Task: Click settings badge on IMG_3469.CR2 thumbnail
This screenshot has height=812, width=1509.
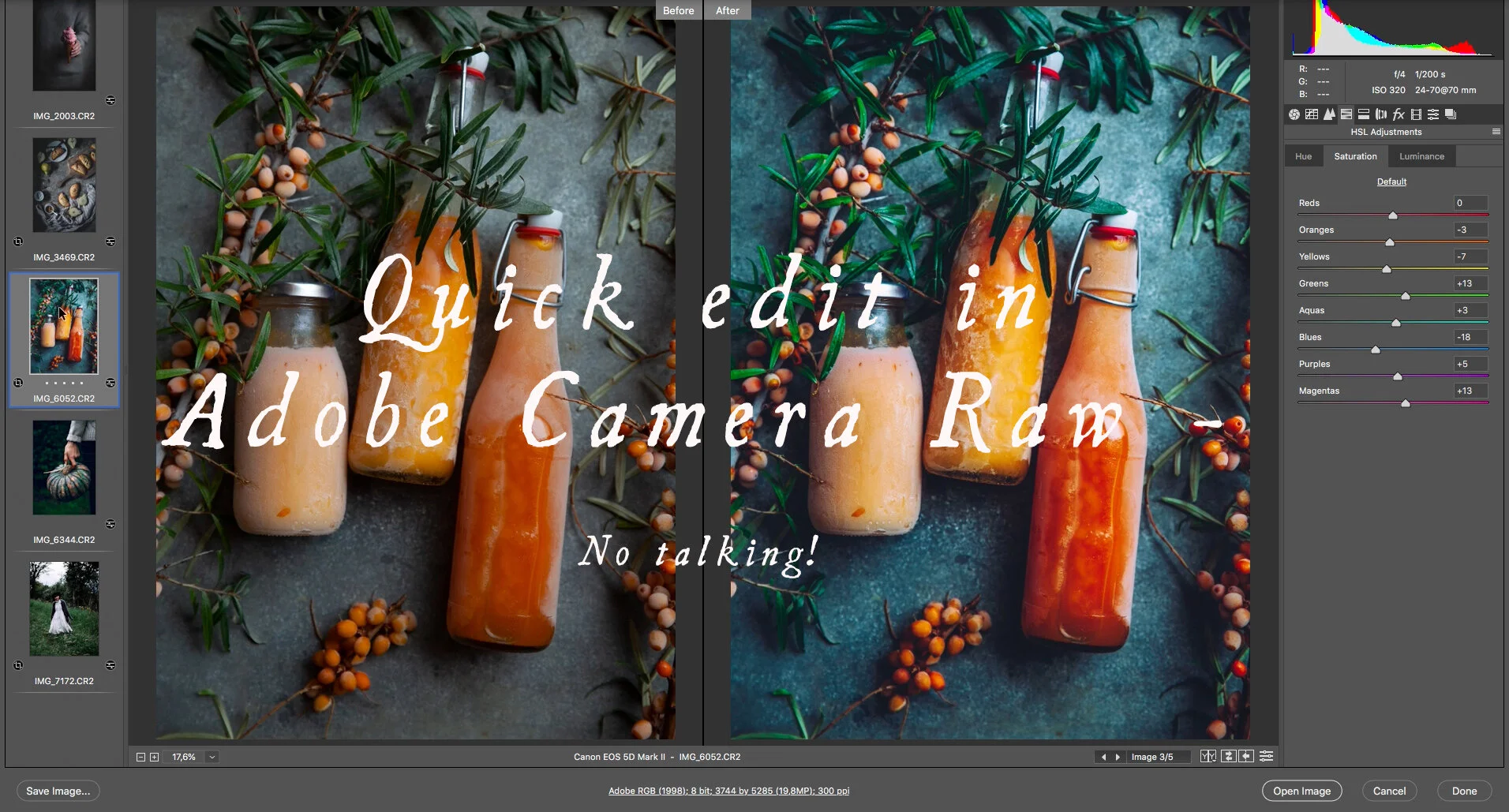Action: (110, 241)
